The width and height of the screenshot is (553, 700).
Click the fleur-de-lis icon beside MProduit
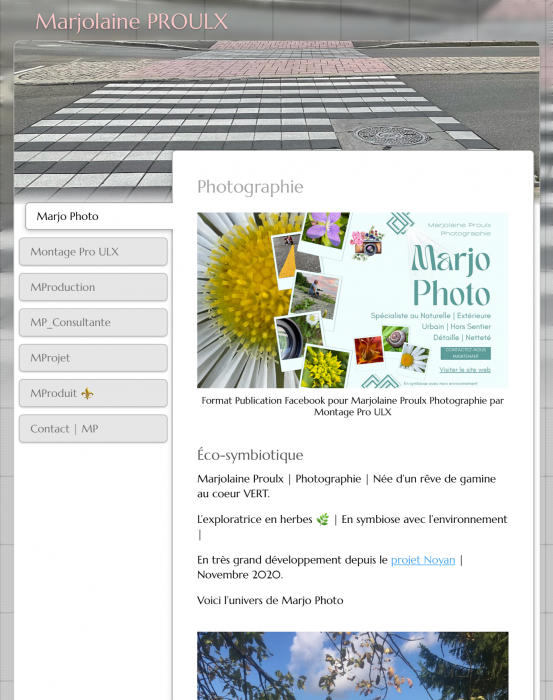tap(87, 393)
